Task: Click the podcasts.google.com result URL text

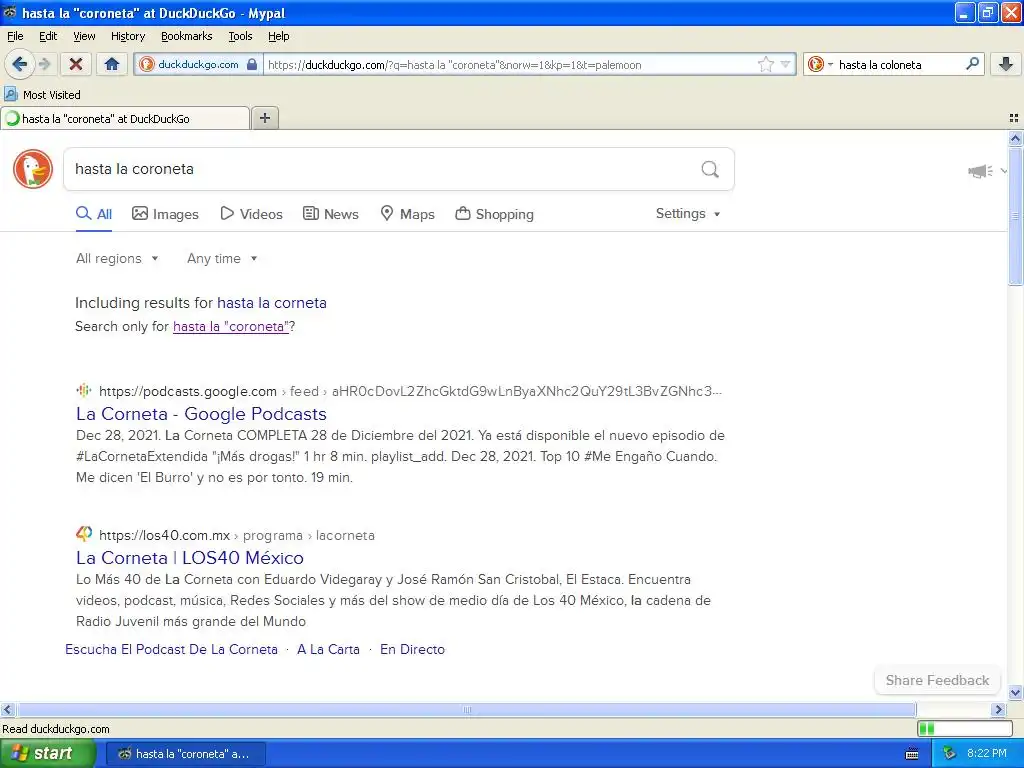Action: pyautogui.click(x=411, y=391)
